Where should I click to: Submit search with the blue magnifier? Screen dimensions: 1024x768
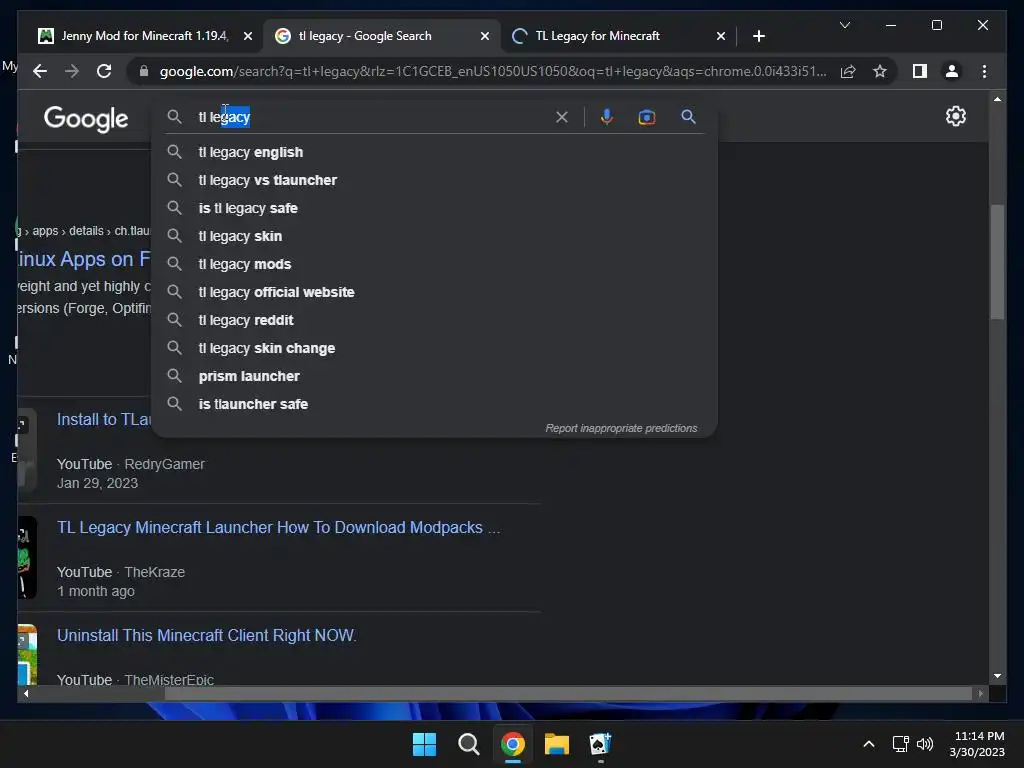click(x=688, y=117)
